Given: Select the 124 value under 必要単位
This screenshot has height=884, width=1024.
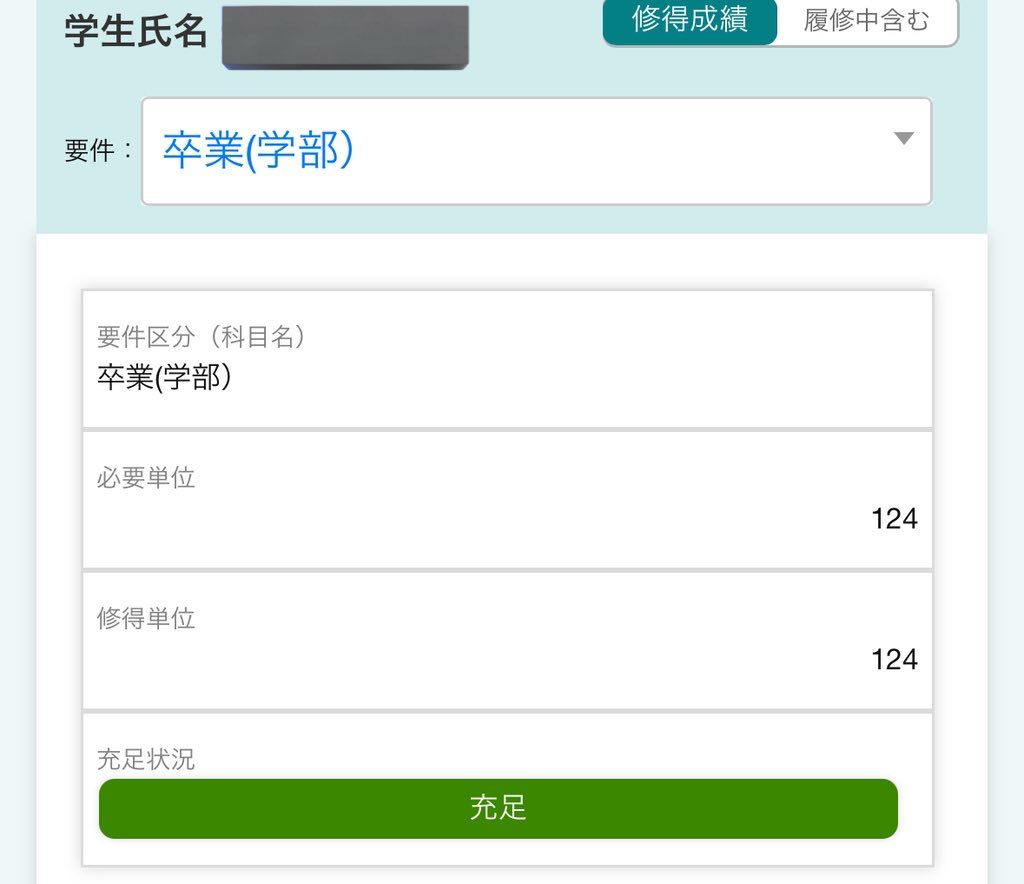Looking at the screenshot, I should coord(894,519).
